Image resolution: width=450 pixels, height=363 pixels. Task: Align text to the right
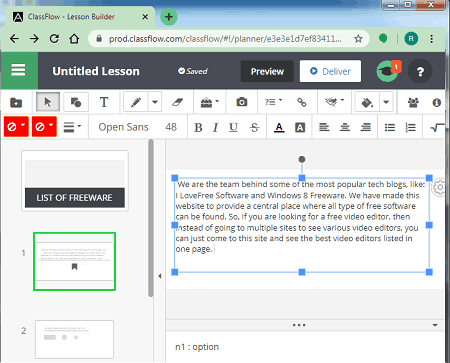click(366, 127)
